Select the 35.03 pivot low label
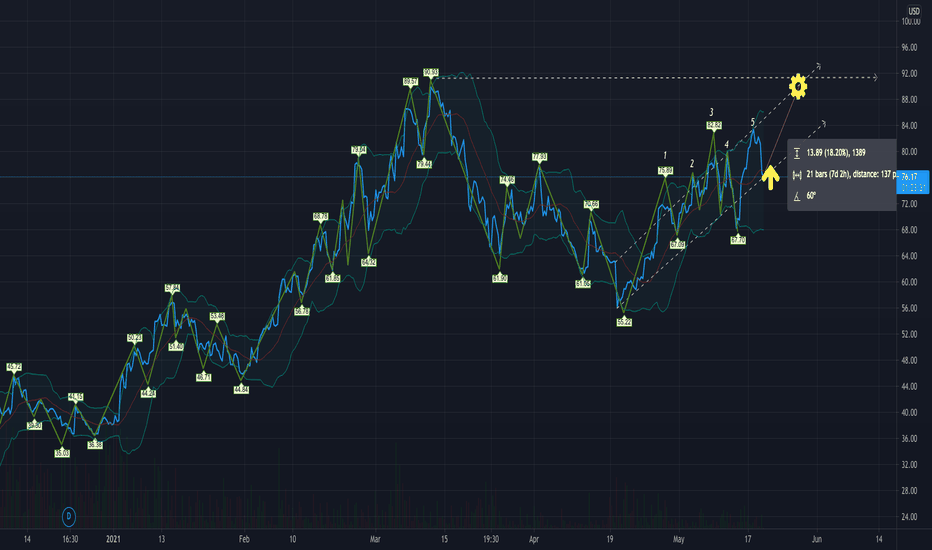 pos(62,453)
